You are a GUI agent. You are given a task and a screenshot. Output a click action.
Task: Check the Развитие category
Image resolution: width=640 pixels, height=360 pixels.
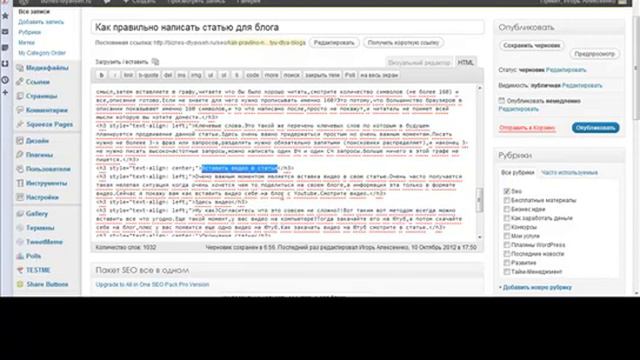[x=507, y=263]
